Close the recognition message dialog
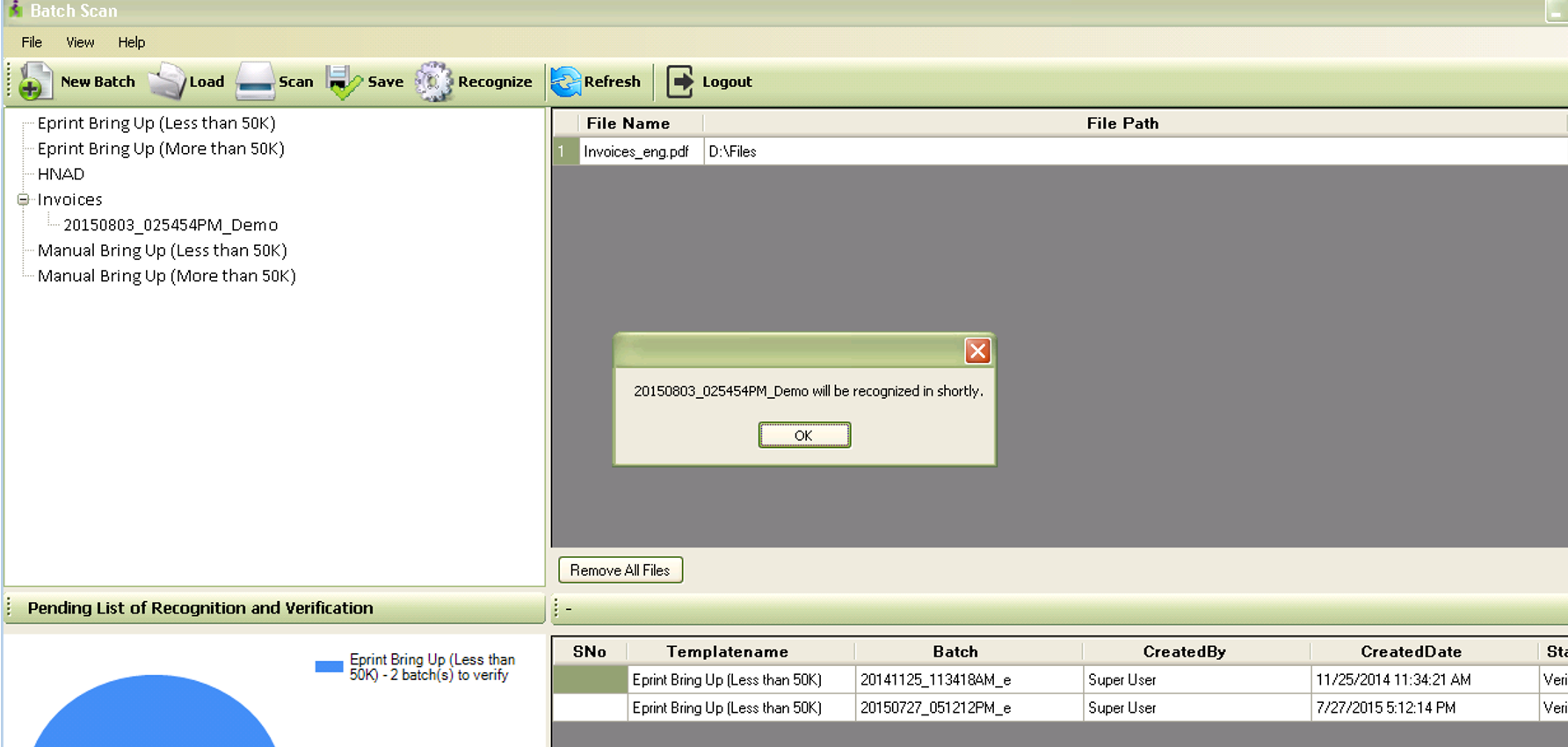Viewport: 1568px width, 747px height. click(x=977, y=352)
